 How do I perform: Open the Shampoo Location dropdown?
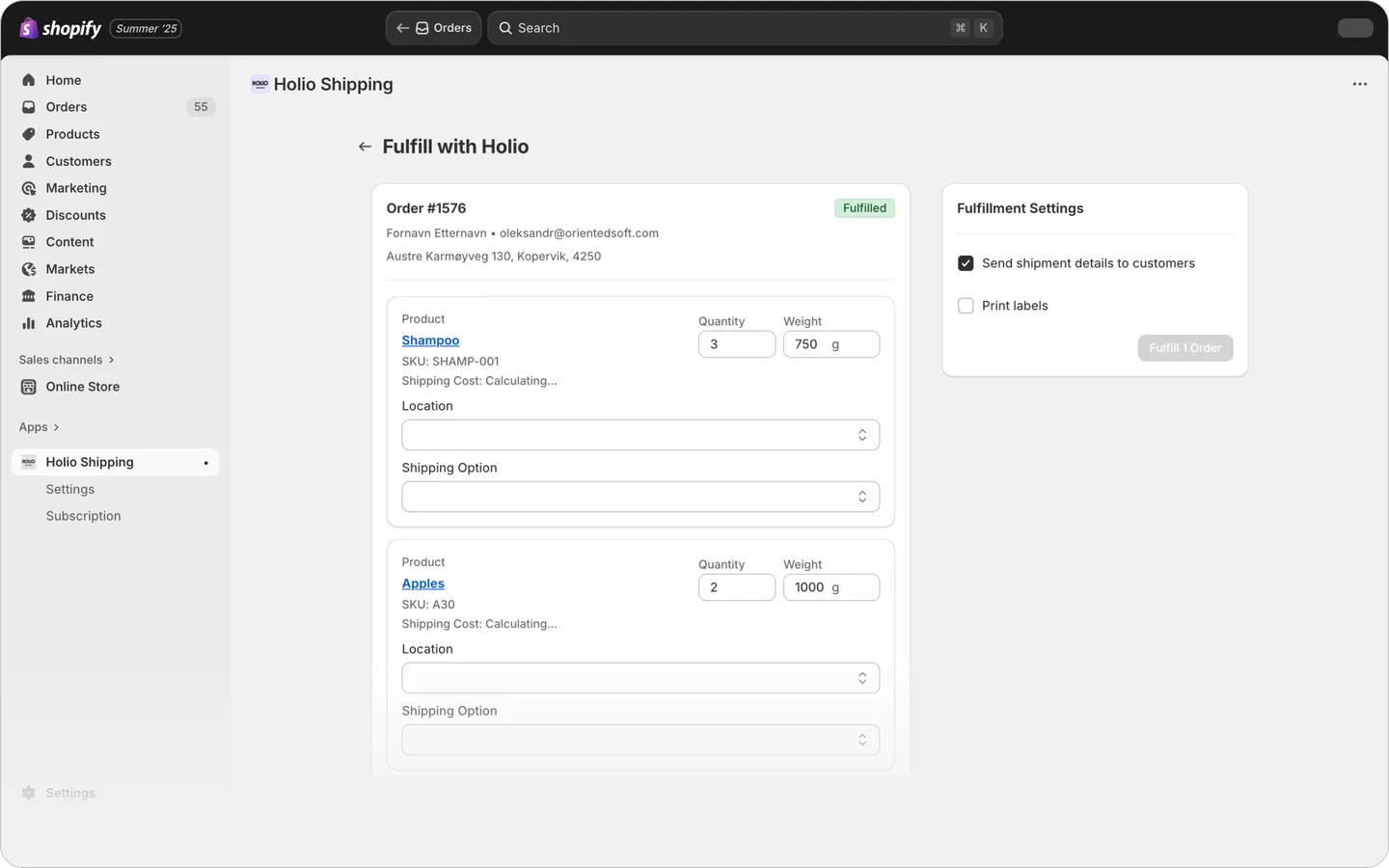tap(640, 435)
